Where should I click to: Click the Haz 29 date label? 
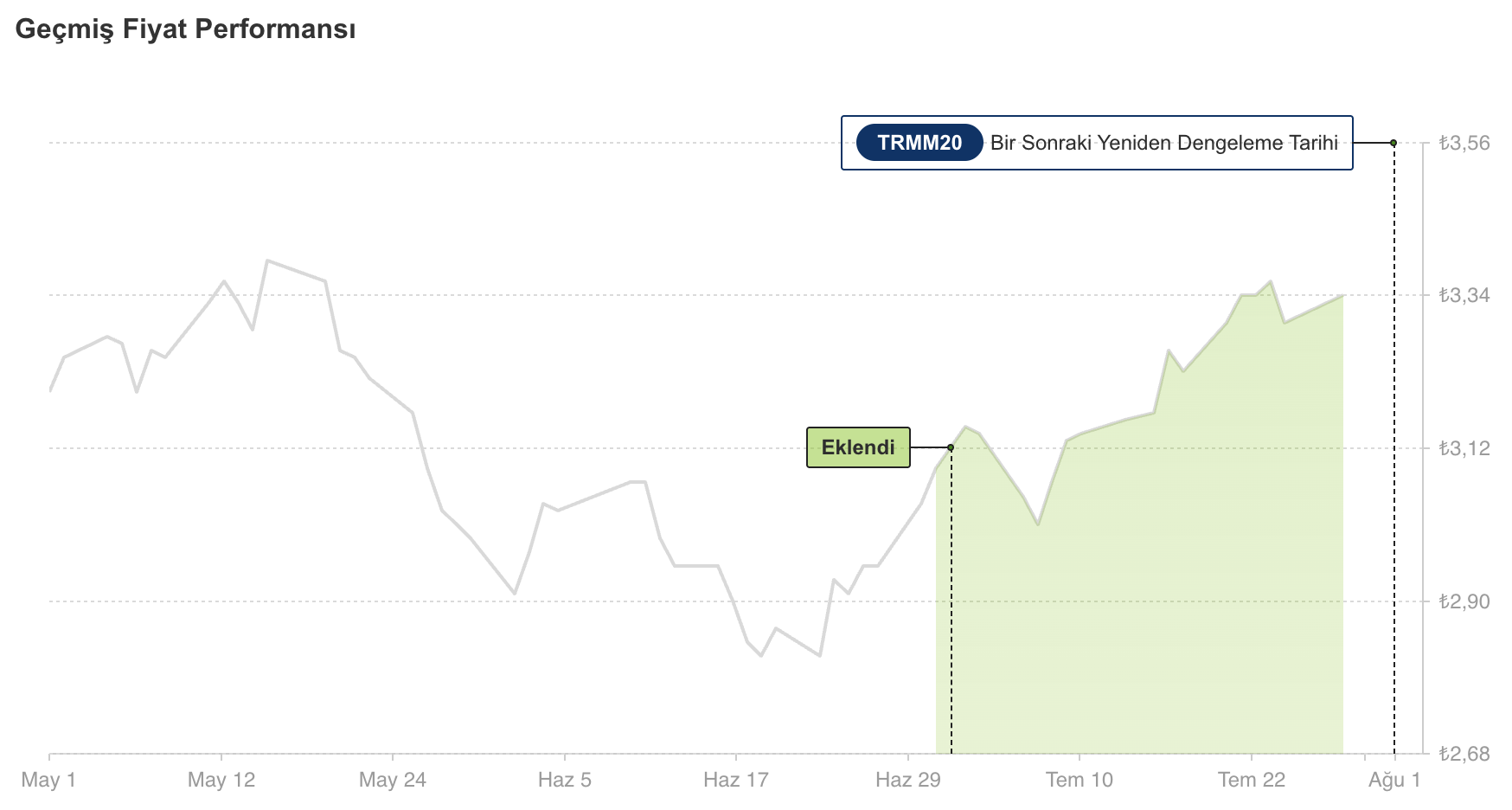(x=908, y=780)
